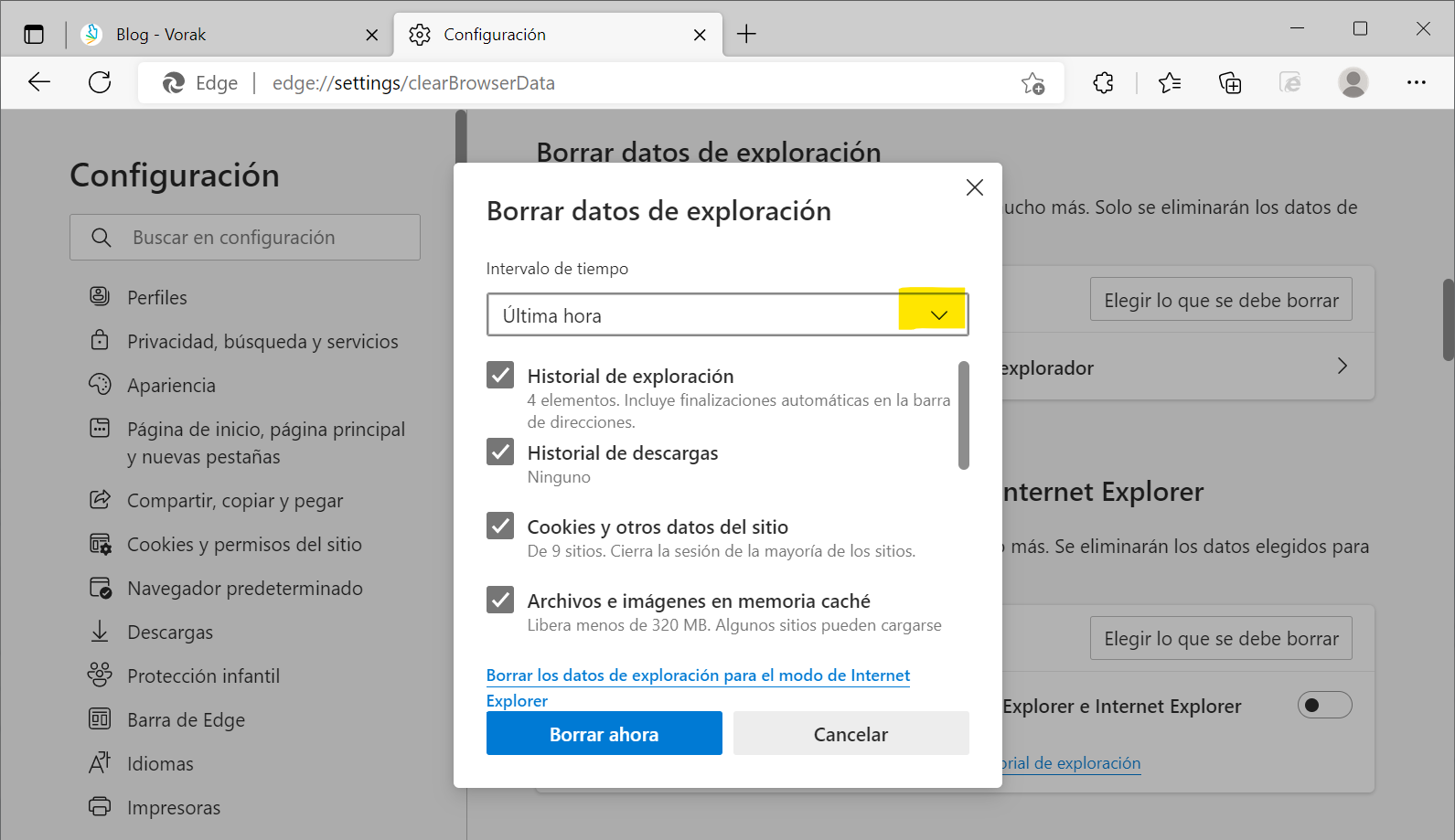Toggle the Explorer e Internet Explorer switch

[x=1324, y=705]
